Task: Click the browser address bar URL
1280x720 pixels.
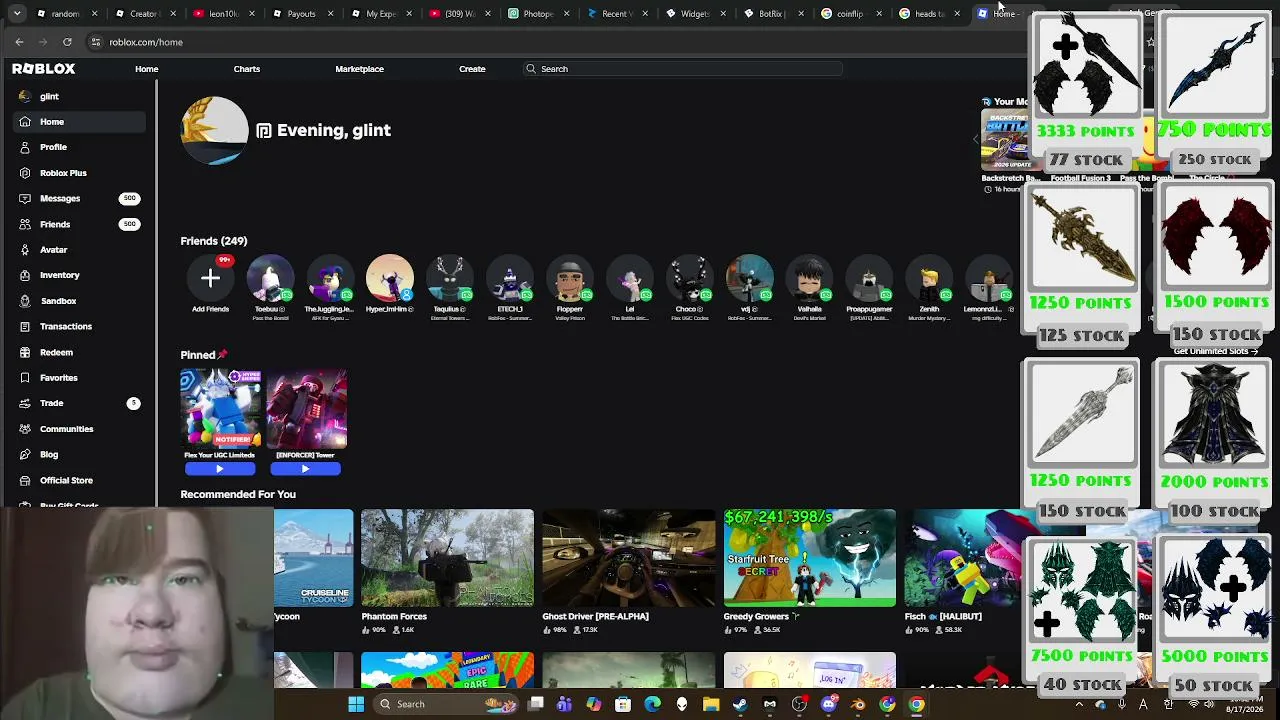Action: [x=146, y=42]
